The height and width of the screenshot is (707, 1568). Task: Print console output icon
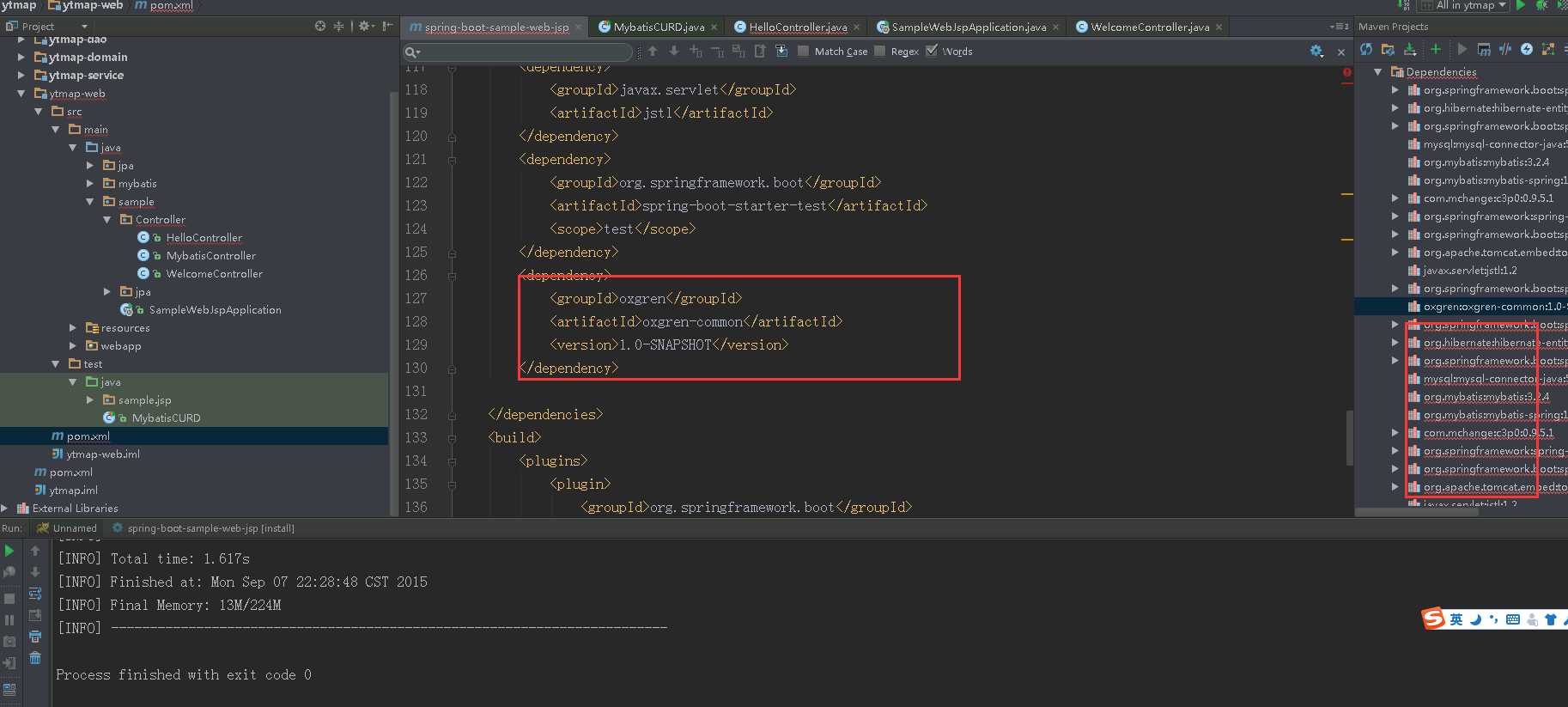coord(35,637)
